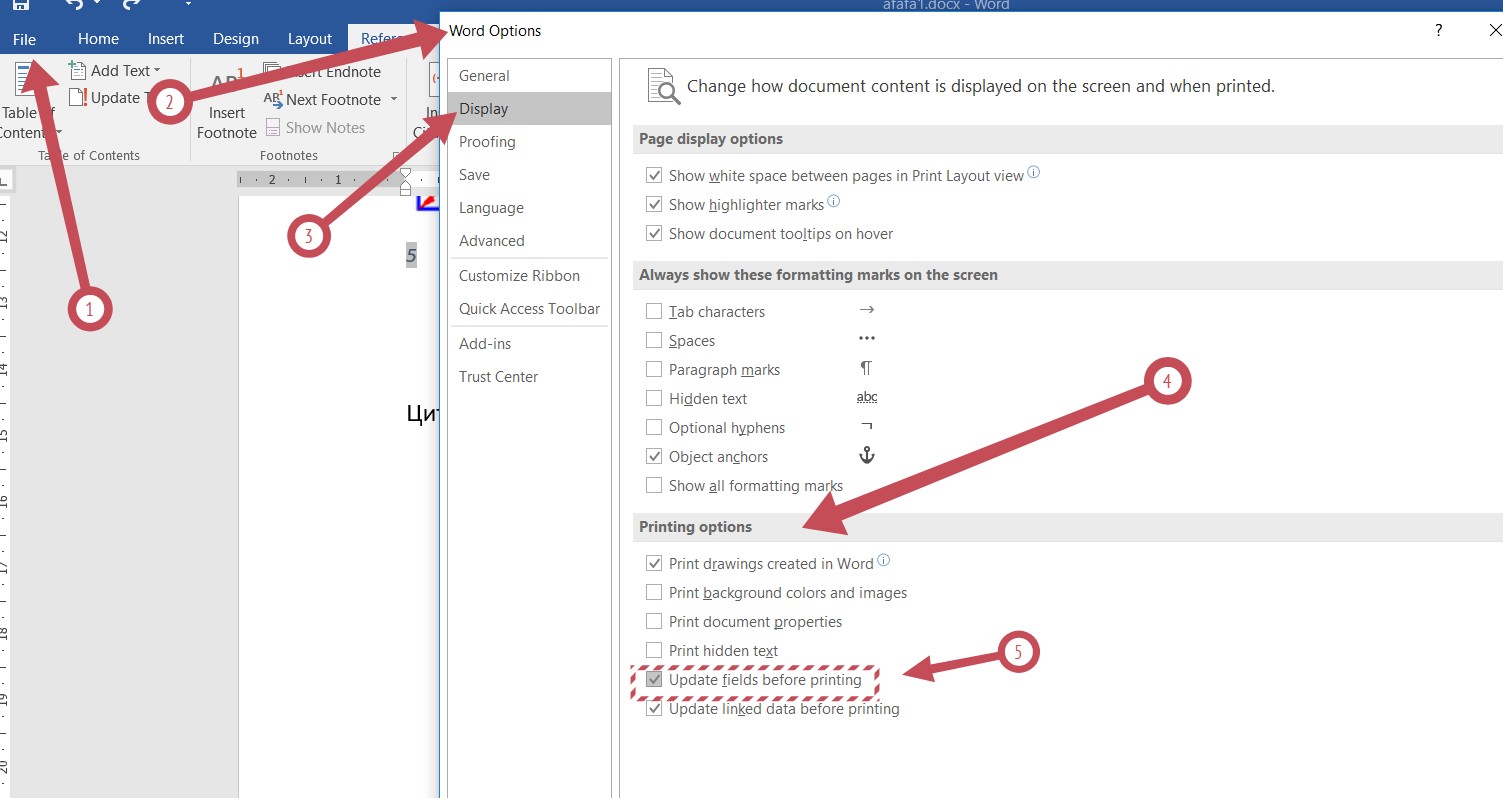Open info icon beside Show highlighter marks

(834, 202)
